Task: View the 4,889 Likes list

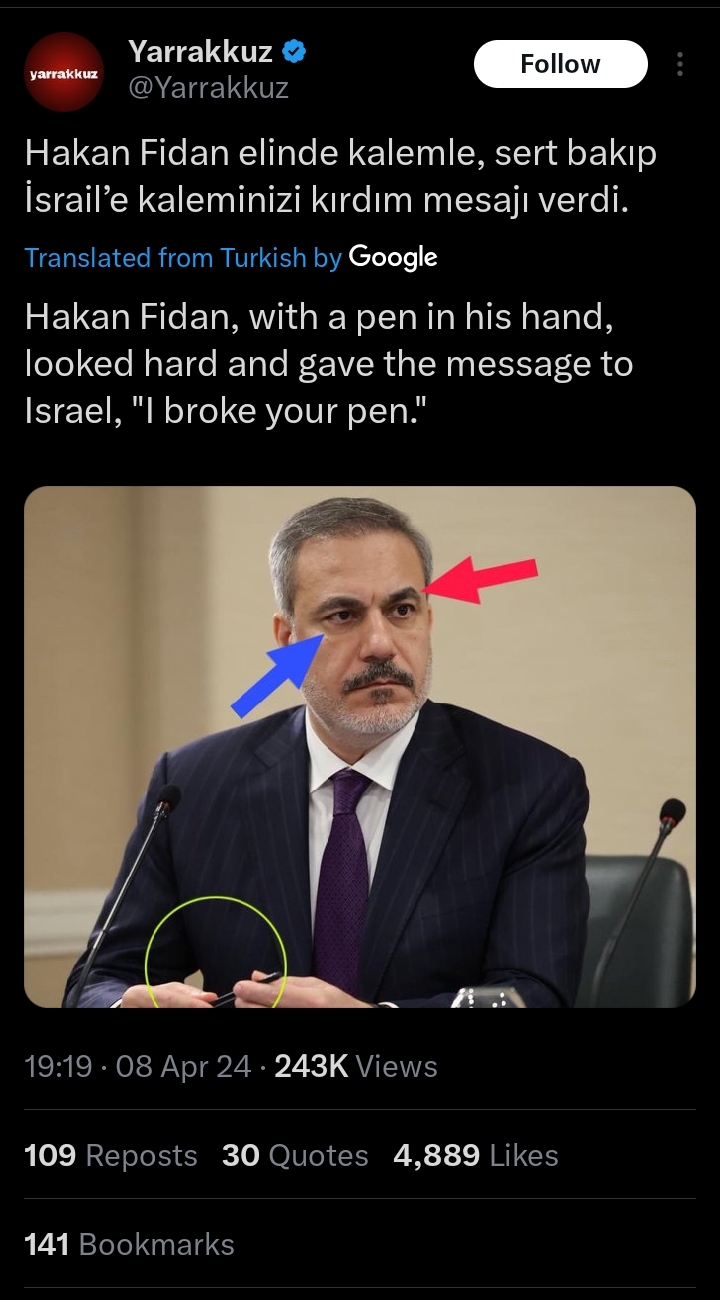Action: (x=476, y=1156)
